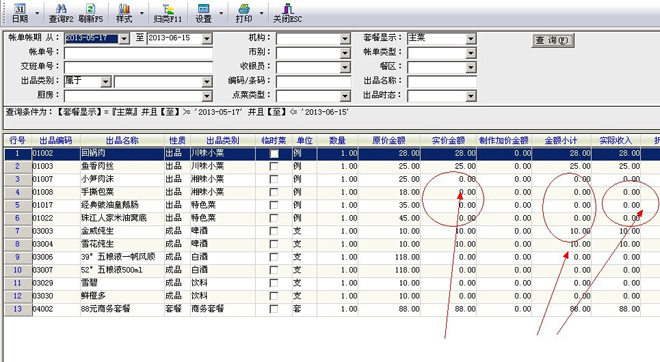Viewport: 660px width, 362px height.
Task: Sort by the 实价金额 column header
Action: pyautogui.click(x=448, y=140)
